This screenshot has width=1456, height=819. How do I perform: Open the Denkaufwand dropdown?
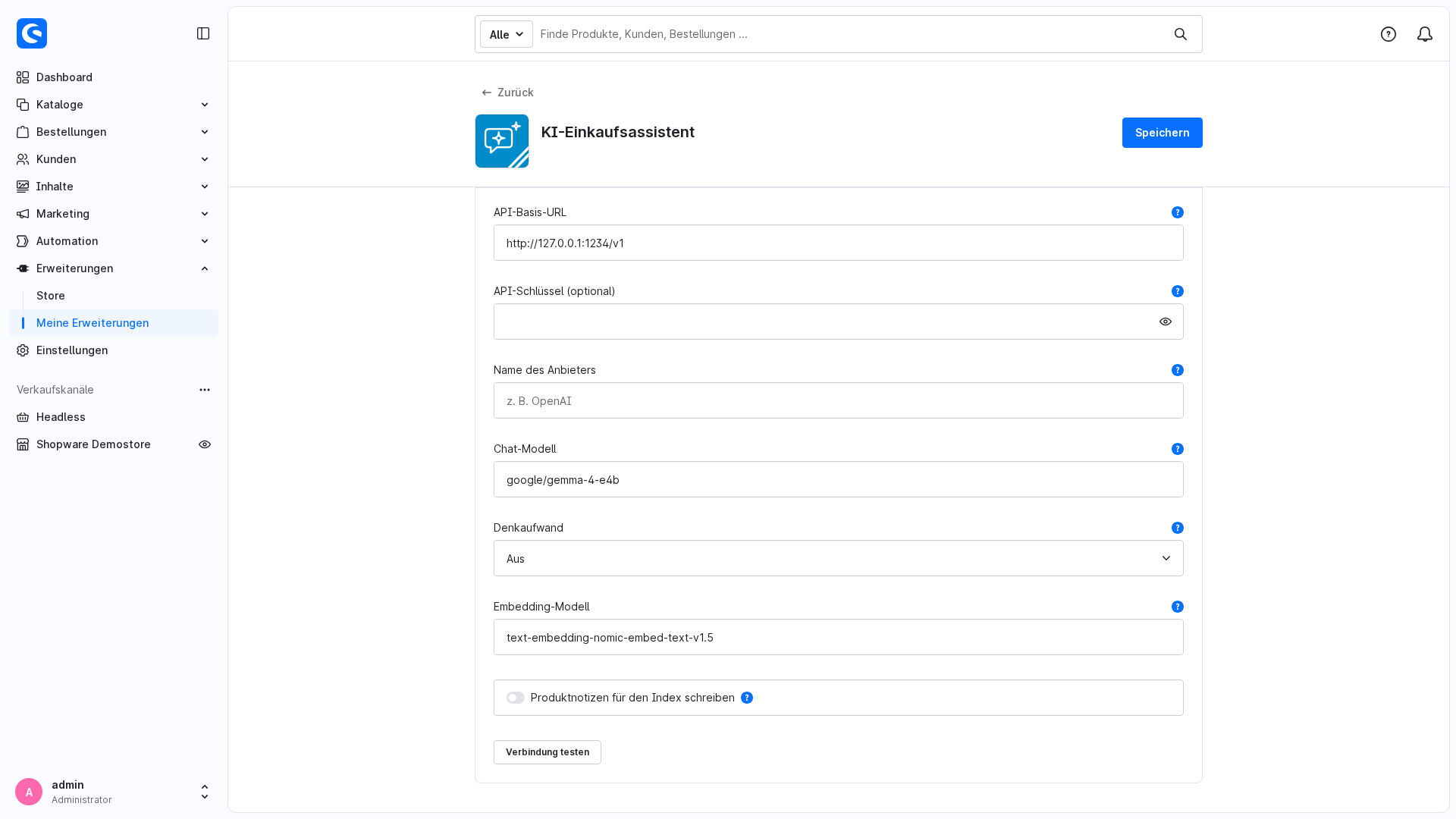click(838, 558)
